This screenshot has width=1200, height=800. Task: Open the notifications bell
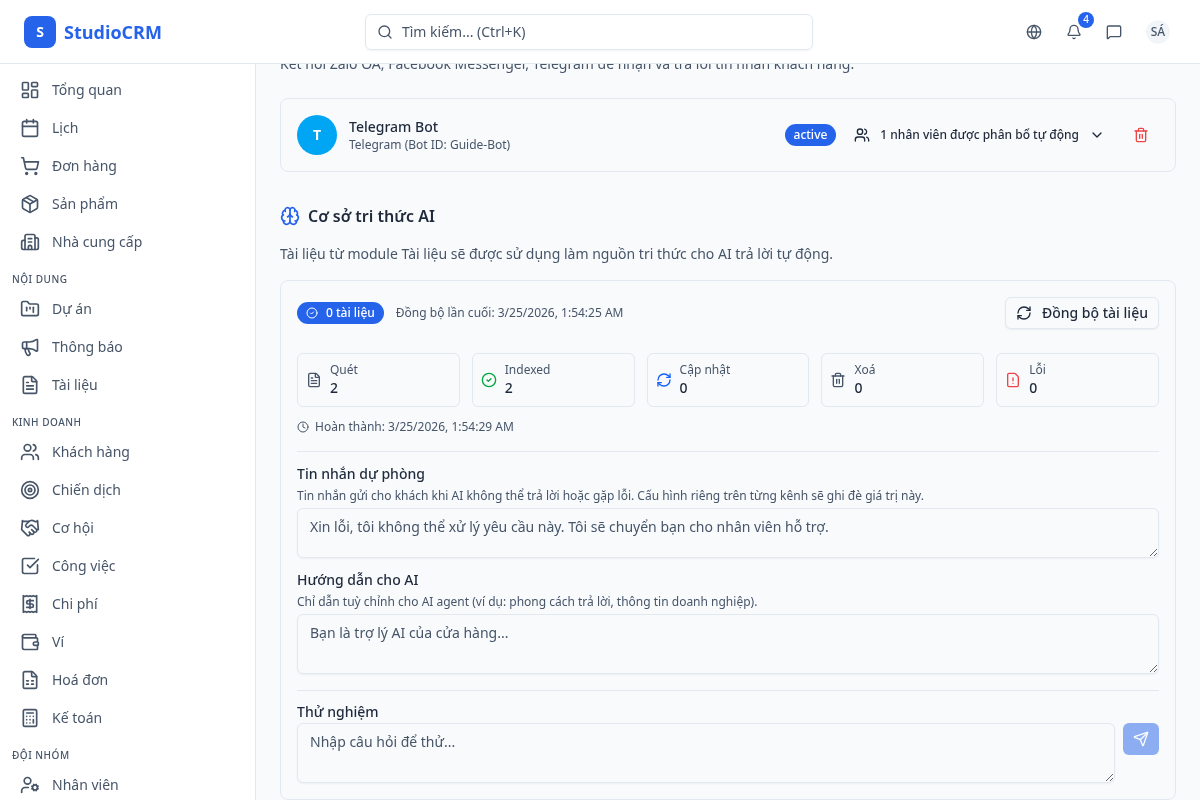click(1074, 32)
